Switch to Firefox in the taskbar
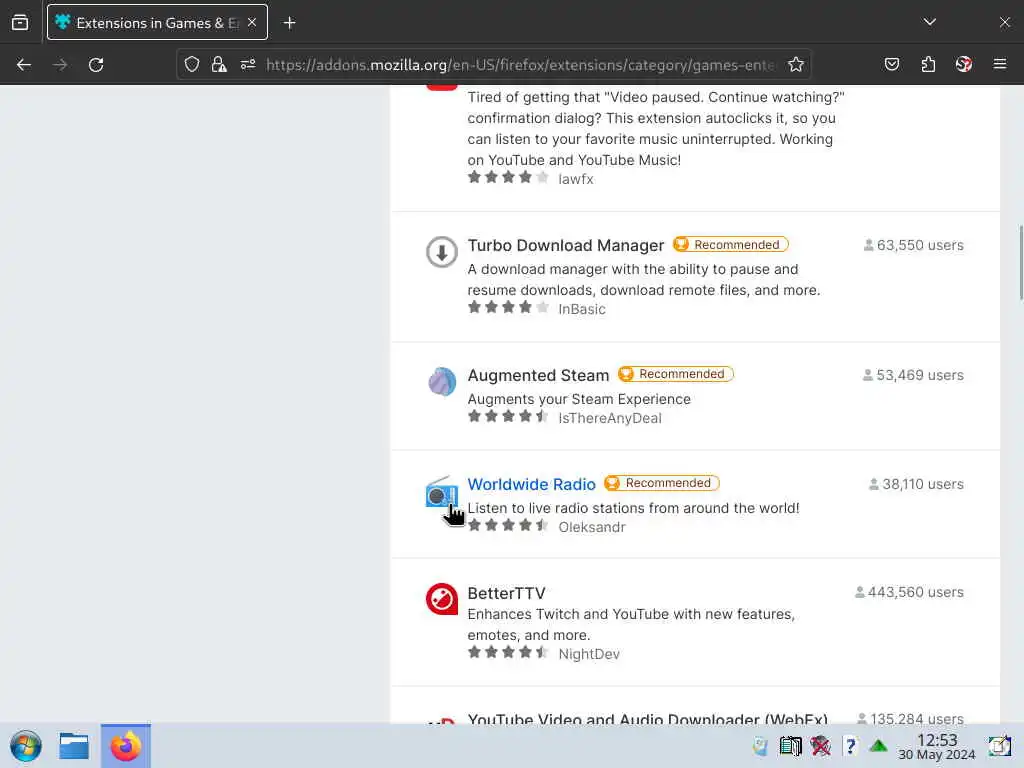Screen dimensions: 1024x768 coord(125,746)
